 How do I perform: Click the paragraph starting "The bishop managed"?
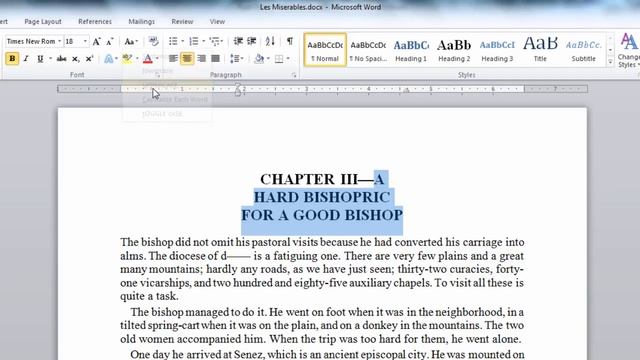pyautogui.click(x=322, y=325)
